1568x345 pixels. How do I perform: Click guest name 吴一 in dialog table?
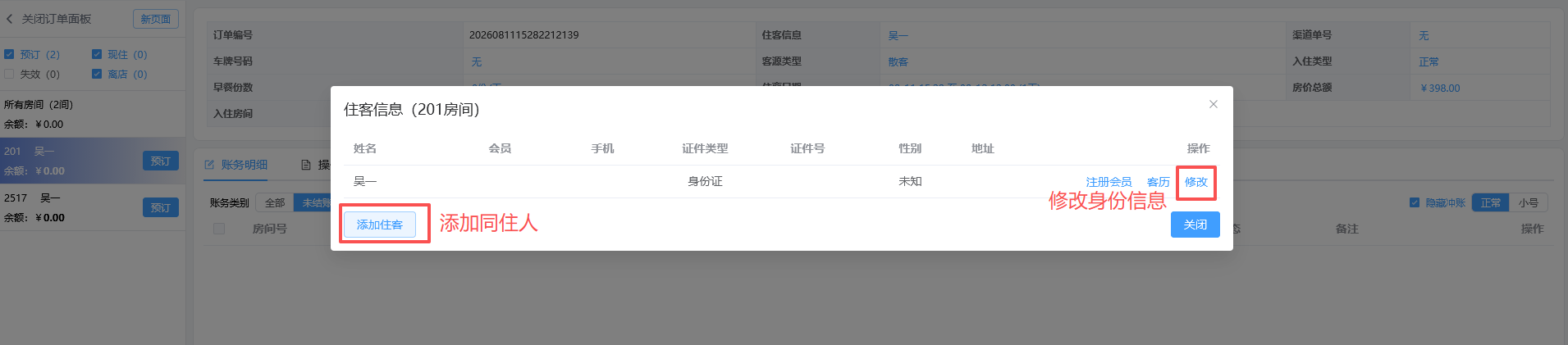tap(365, 181)
